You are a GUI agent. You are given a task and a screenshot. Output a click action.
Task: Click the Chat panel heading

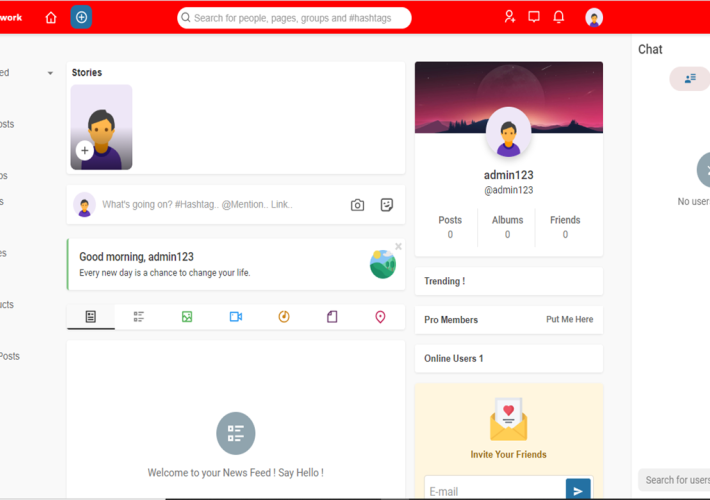pyautogui.click(x=650, y=49)
